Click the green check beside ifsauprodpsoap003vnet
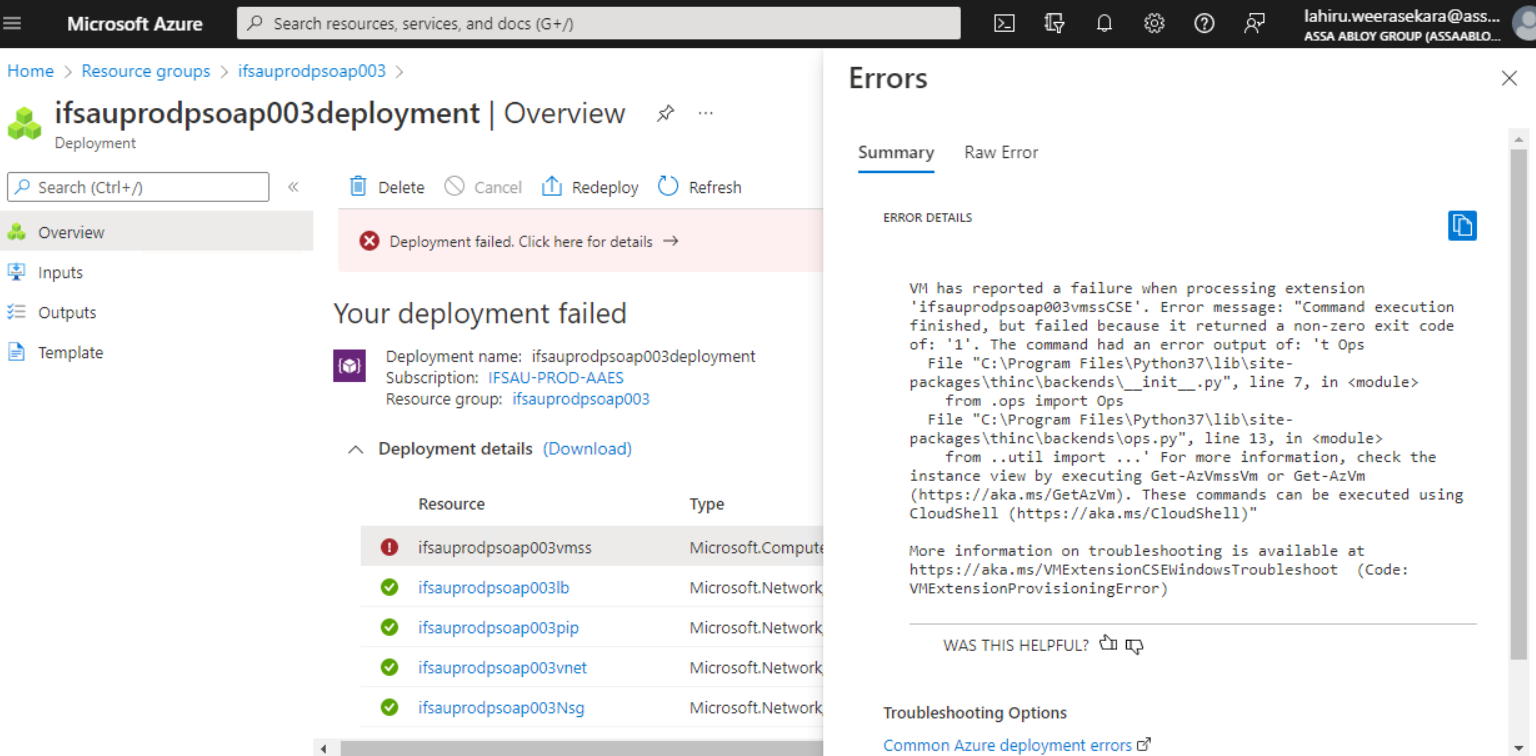The height and width of the screenshot is (756, 1536). pos(389,668)
